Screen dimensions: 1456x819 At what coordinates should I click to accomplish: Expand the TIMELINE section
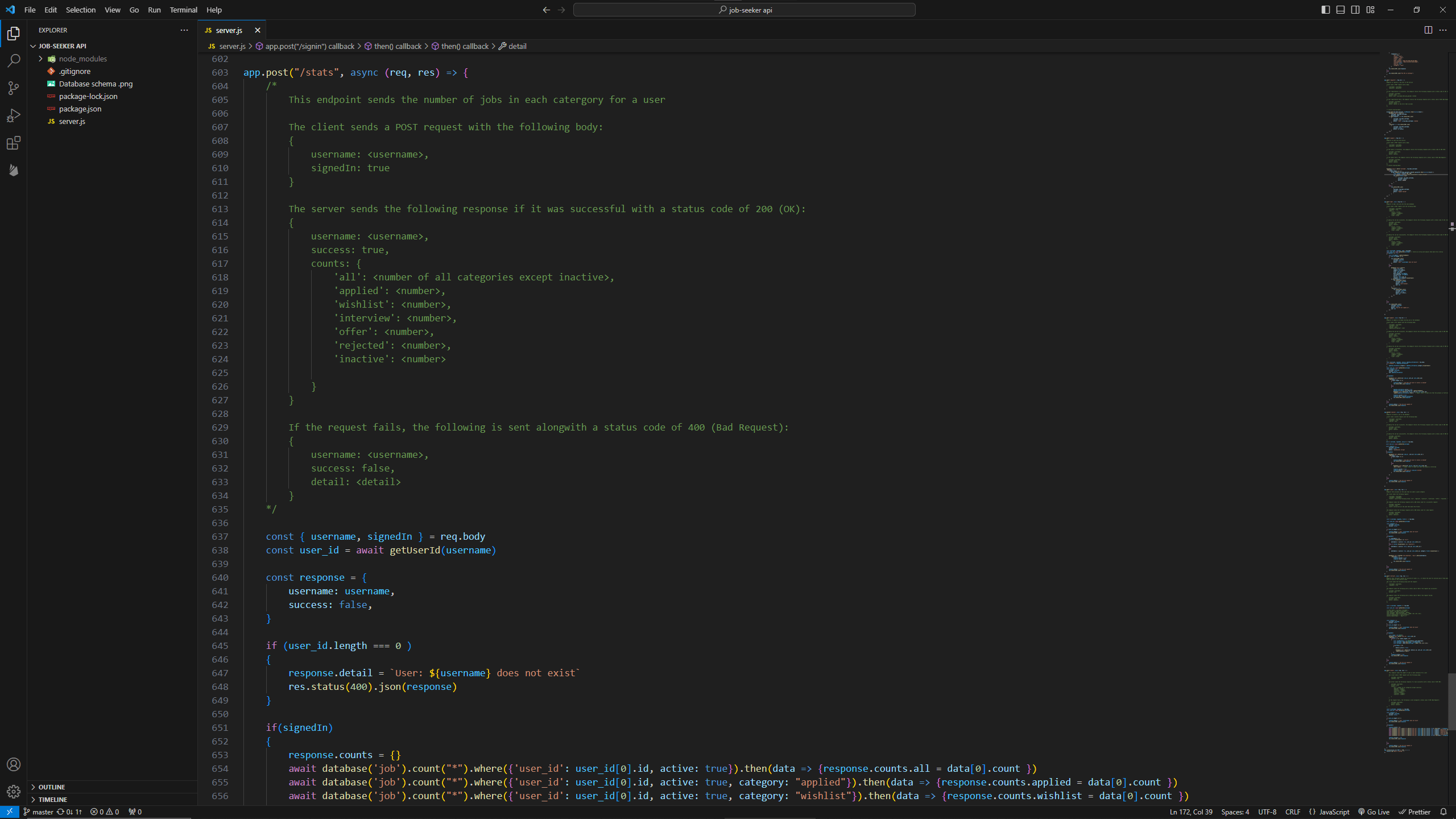53,799
